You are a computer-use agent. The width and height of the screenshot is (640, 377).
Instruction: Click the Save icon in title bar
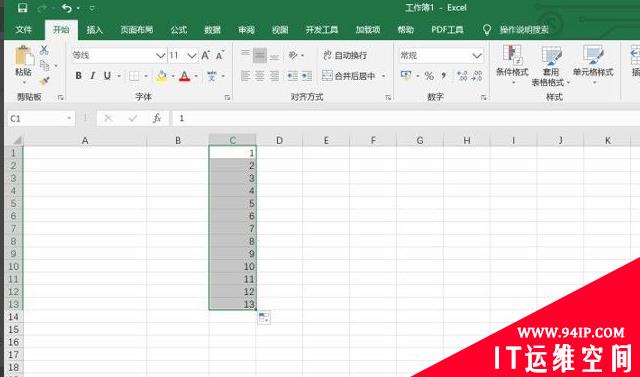[x=22, y=8]
